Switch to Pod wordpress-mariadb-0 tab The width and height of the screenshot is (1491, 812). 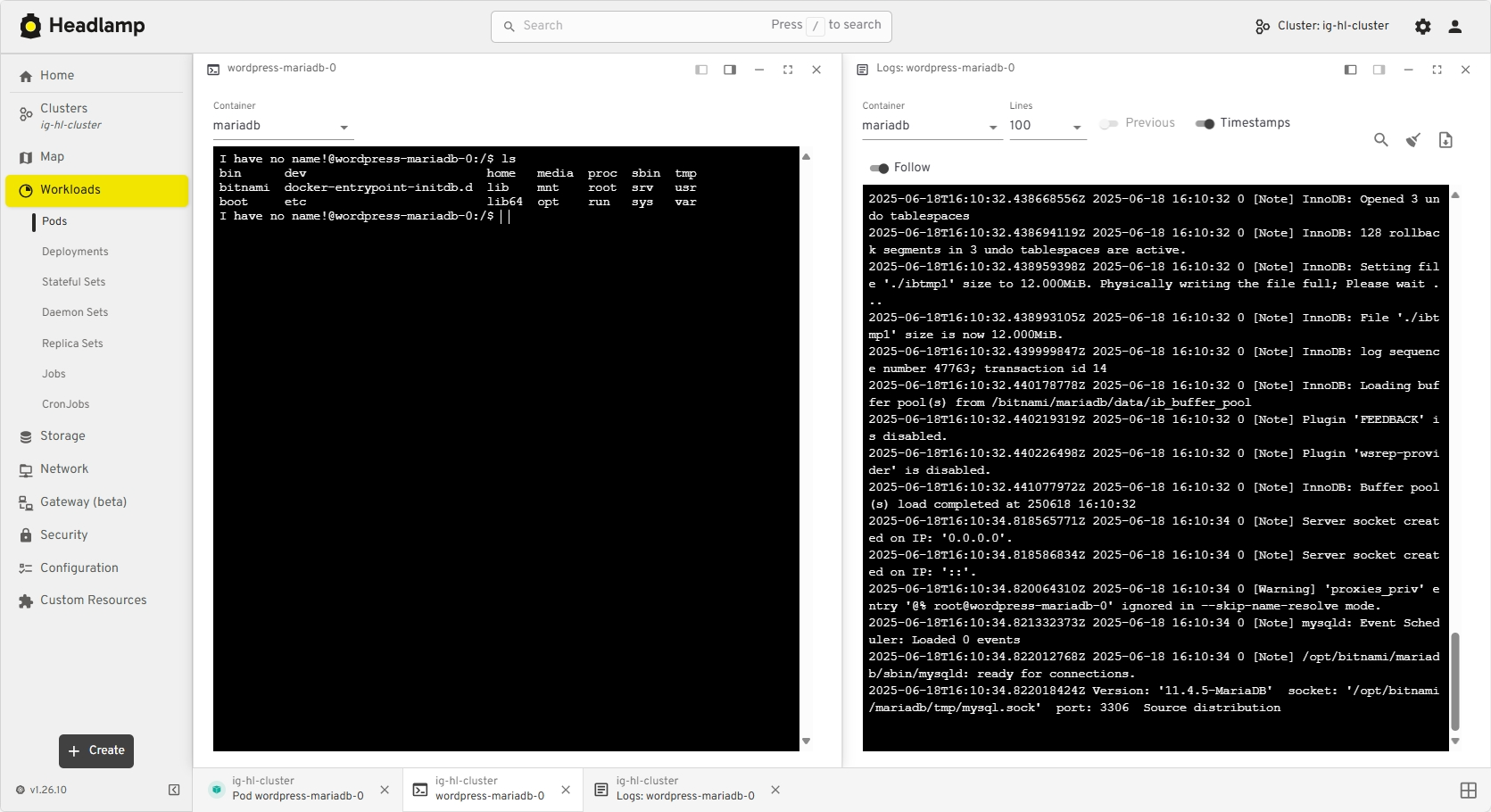297,790
